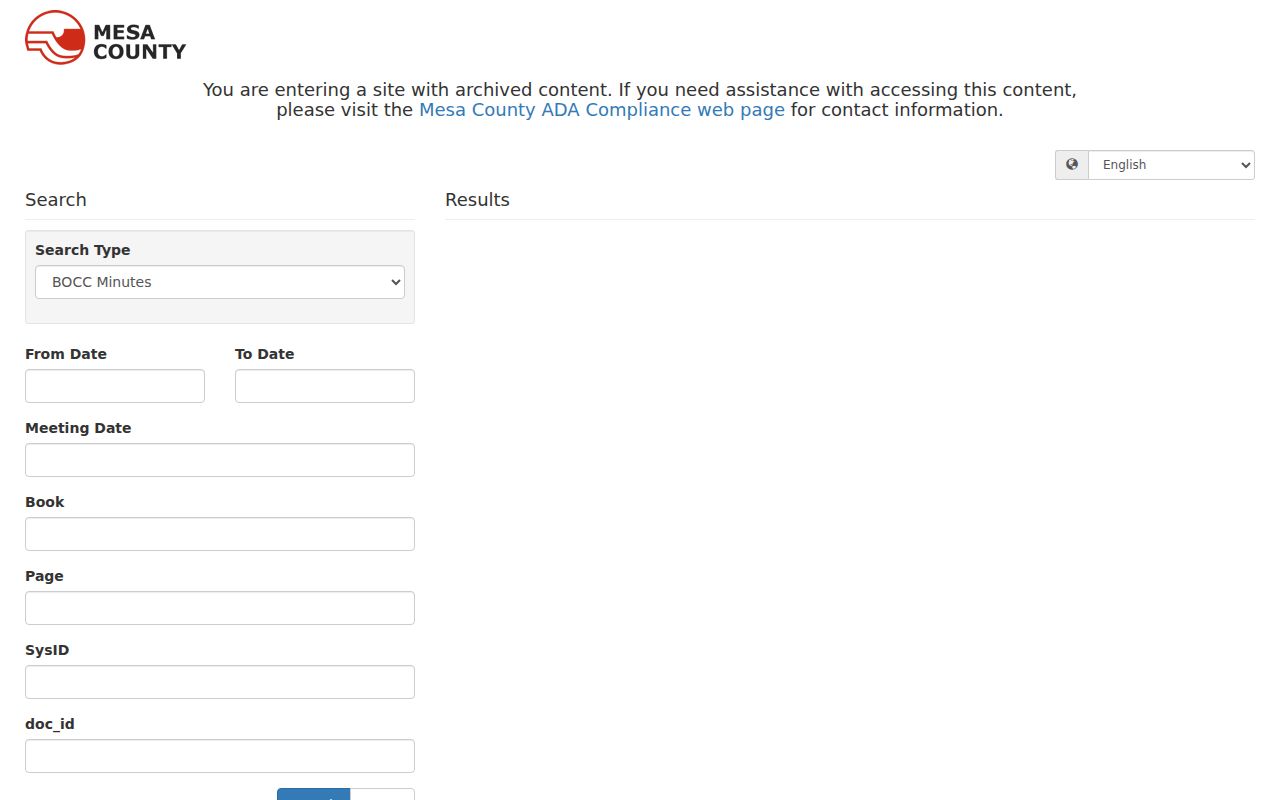Image resolution: width=1280 pixels, height=800 pixels.
Task: Expand the Search Type BOCC Minutes dropdown
Action: point(220,282)
